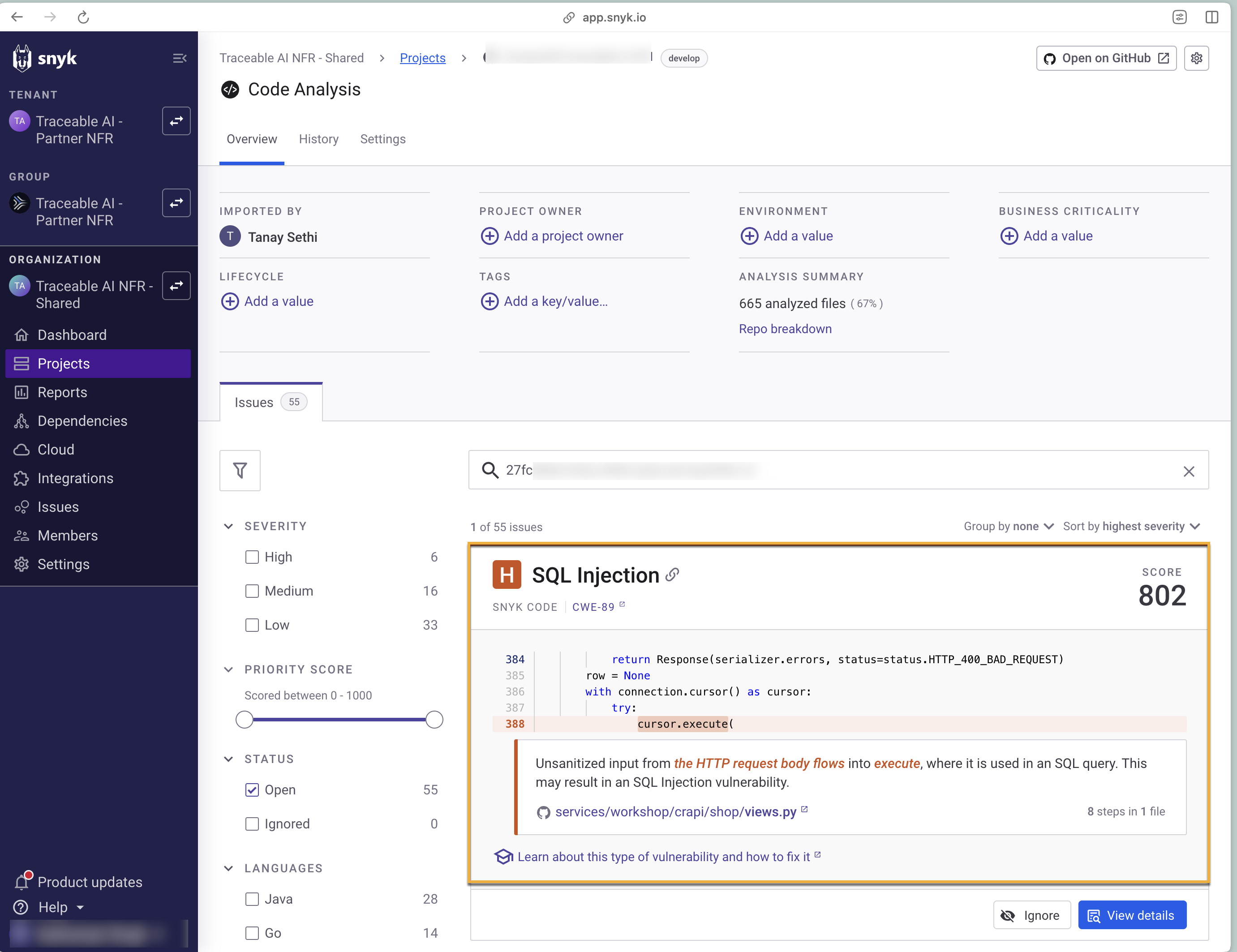The height and width of the screenshot is (952, 1237).
Task: Collapse the sidebar navigation menu
Action: [180, 58]
